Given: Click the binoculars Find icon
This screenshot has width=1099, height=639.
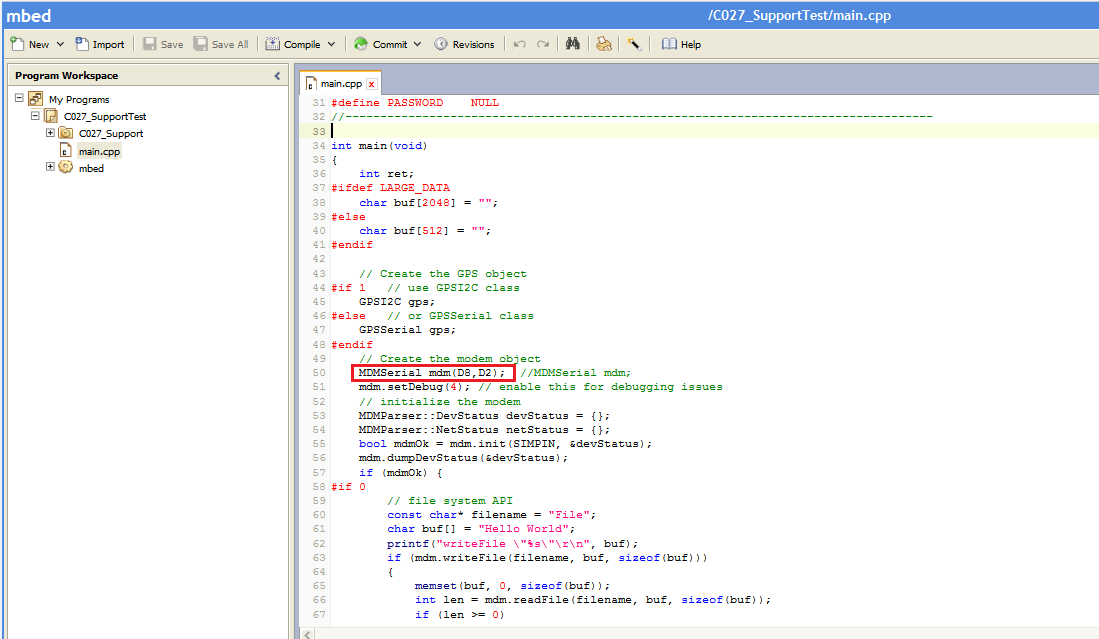Looking at the screenshot, I should point(574,44).
